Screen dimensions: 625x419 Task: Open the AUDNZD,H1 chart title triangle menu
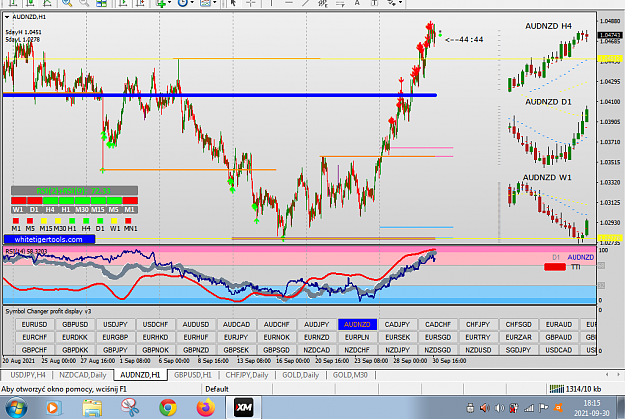point(7,17)
